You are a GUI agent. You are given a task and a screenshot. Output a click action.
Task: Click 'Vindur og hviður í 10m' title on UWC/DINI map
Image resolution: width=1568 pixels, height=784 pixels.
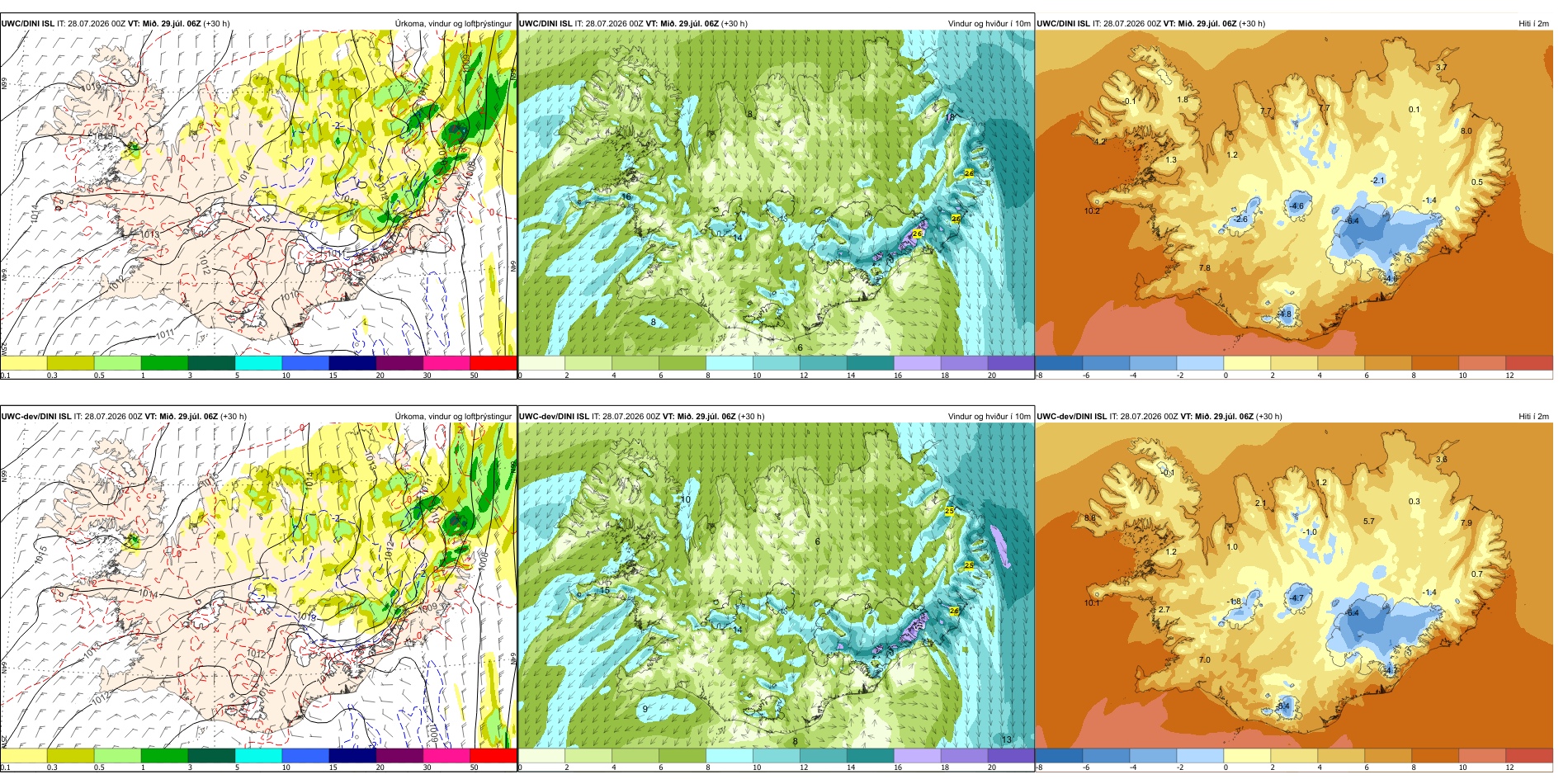pyautogui.click(x=989, y=24)
